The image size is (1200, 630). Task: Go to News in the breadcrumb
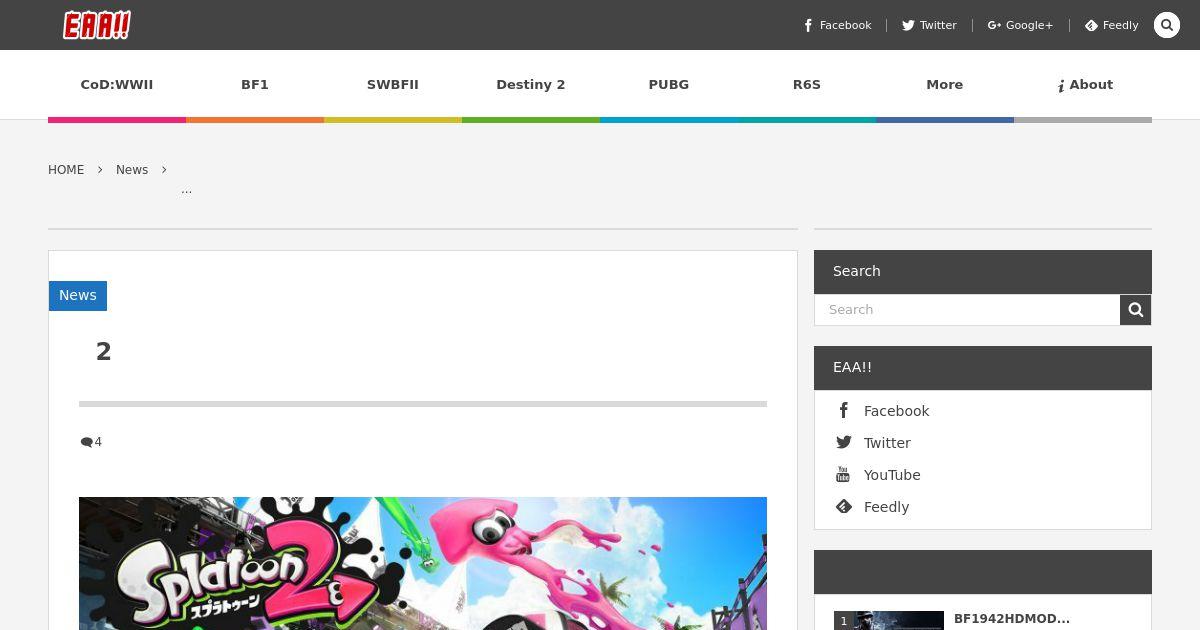132,170
